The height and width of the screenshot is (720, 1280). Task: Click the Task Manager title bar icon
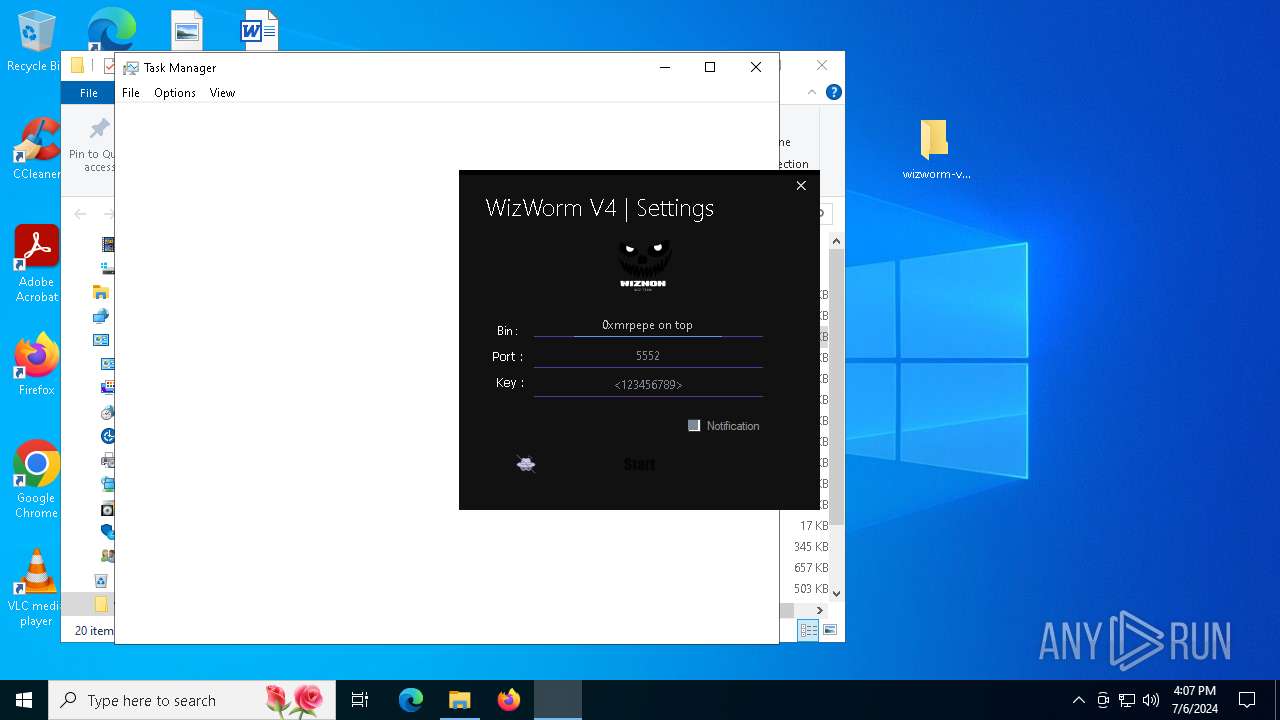131,68
